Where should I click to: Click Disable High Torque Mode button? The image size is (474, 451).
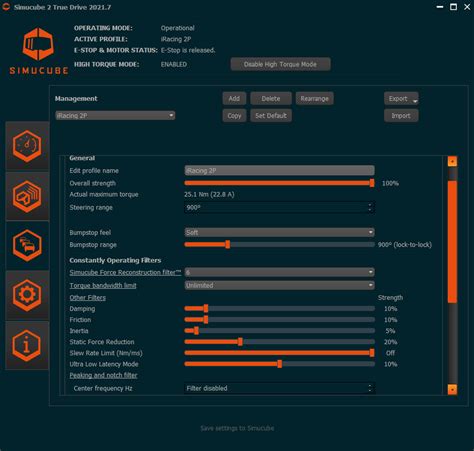[280, 64]
